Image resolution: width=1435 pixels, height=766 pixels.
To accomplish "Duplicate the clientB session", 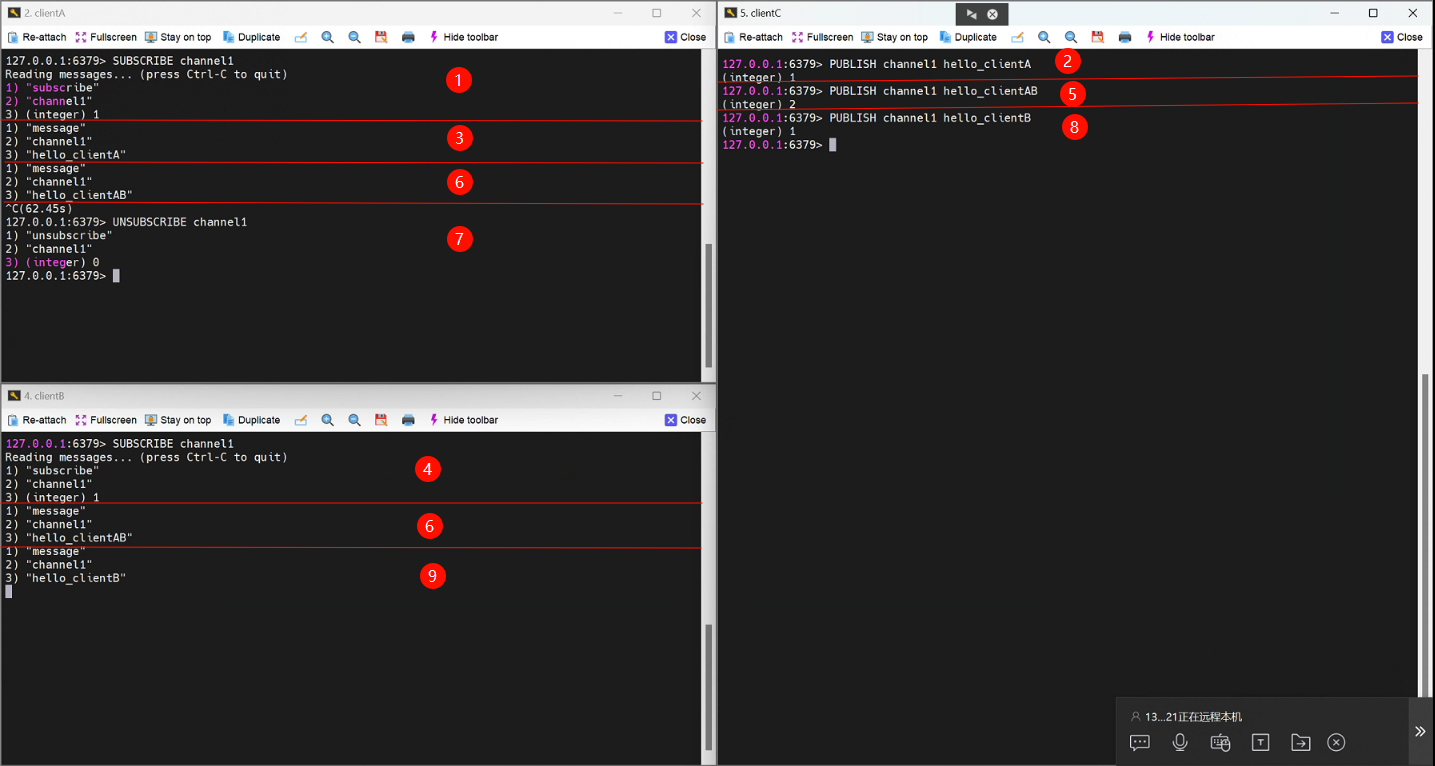I will click(251, 420).
